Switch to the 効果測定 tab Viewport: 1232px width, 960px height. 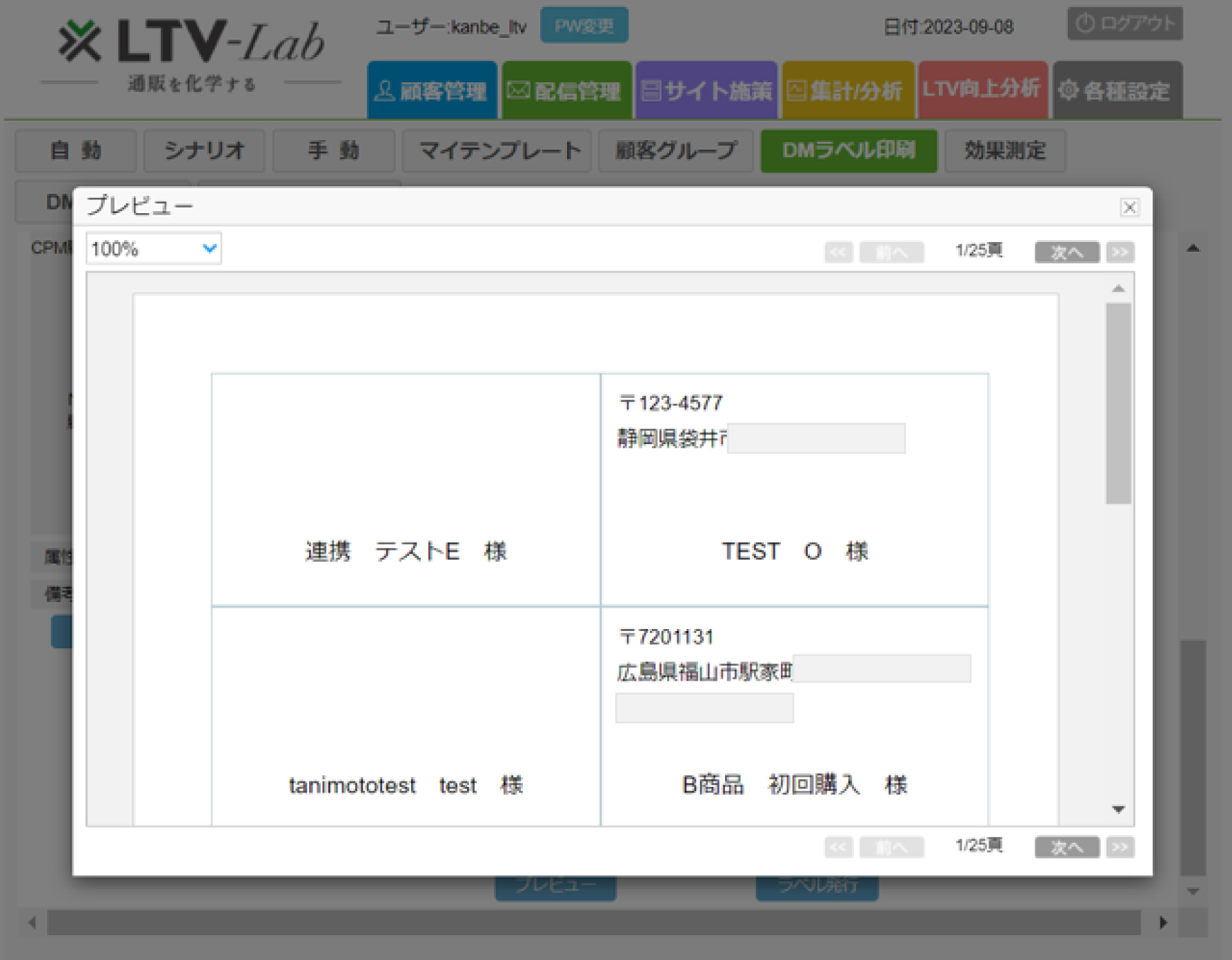click(1004, 151)
